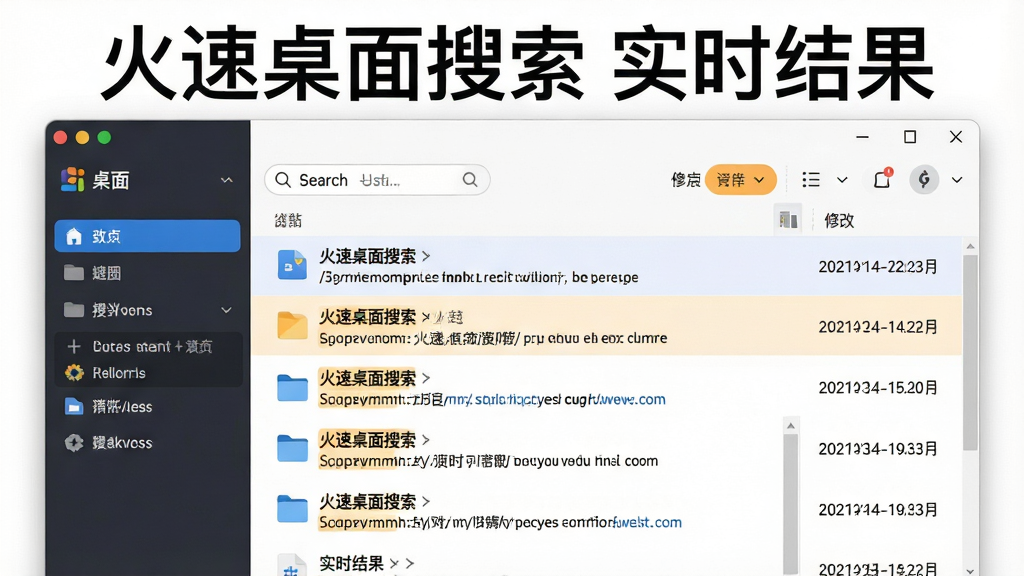Click the list view icon in toolbar
Image resolution: width=1024 pixels, height=576 pixels.
(x=811, y=180)
